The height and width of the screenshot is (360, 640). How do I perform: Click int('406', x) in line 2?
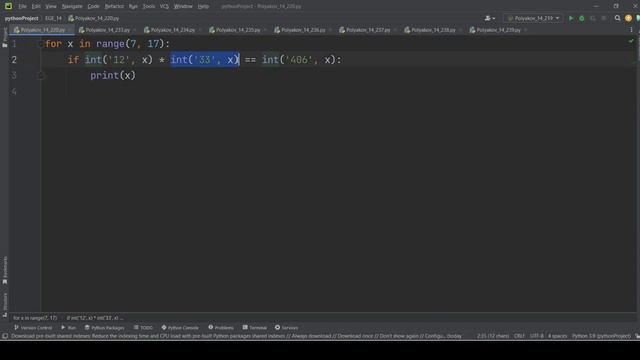click(298, 60)
